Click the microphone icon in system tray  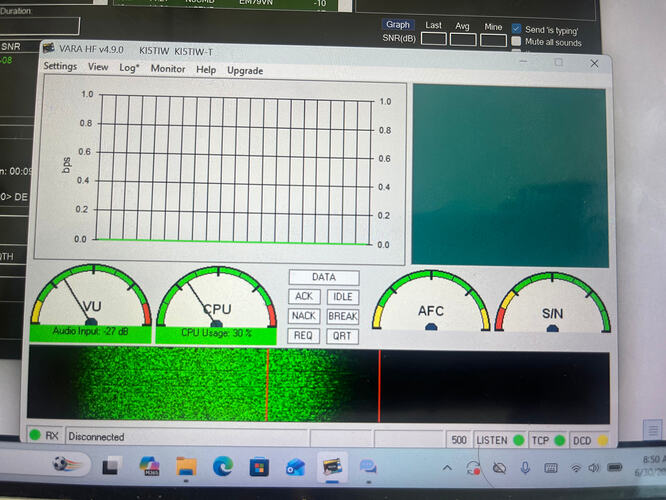coord(525,468)
